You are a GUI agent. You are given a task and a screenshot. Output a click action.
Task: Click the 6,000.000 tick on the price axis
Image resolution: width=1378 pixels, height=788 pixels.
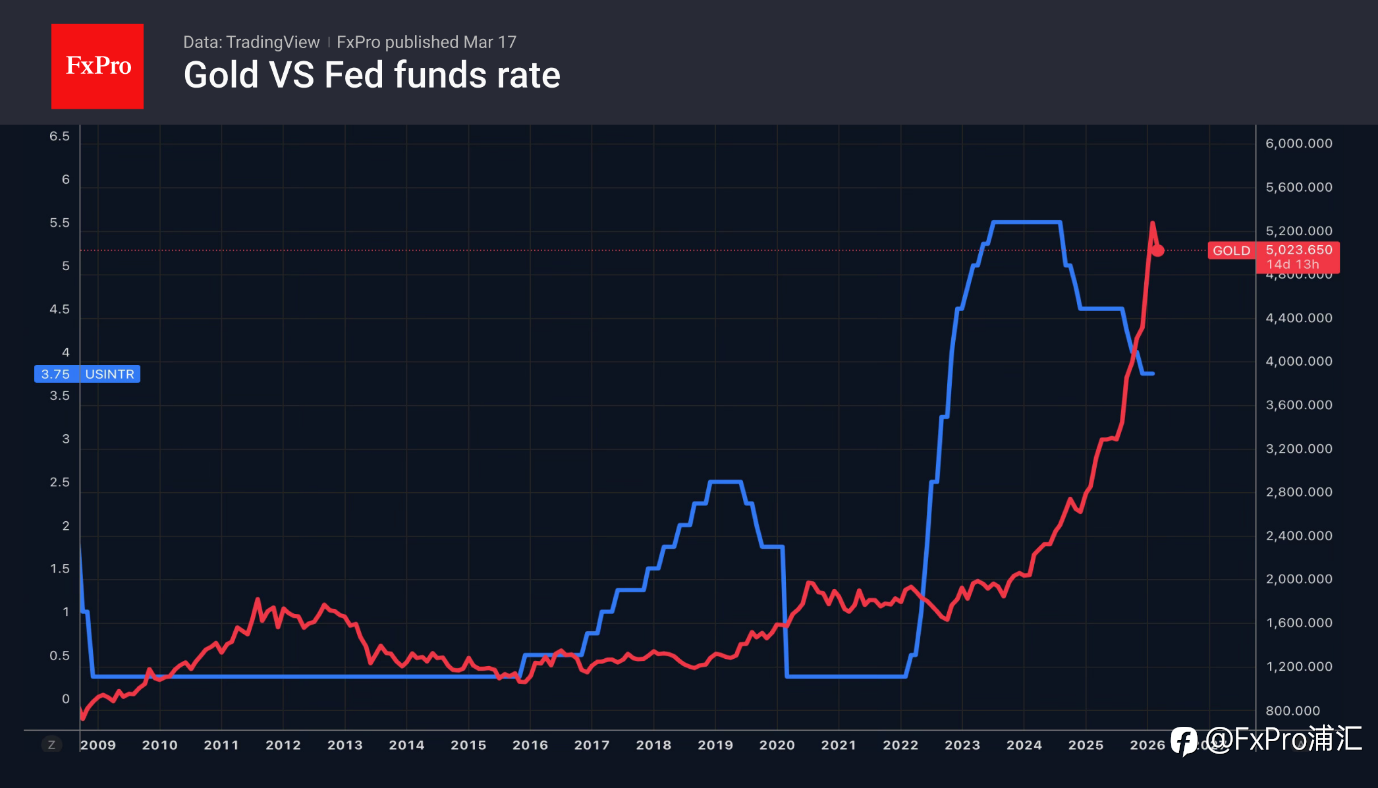[x=1299, y=144]
